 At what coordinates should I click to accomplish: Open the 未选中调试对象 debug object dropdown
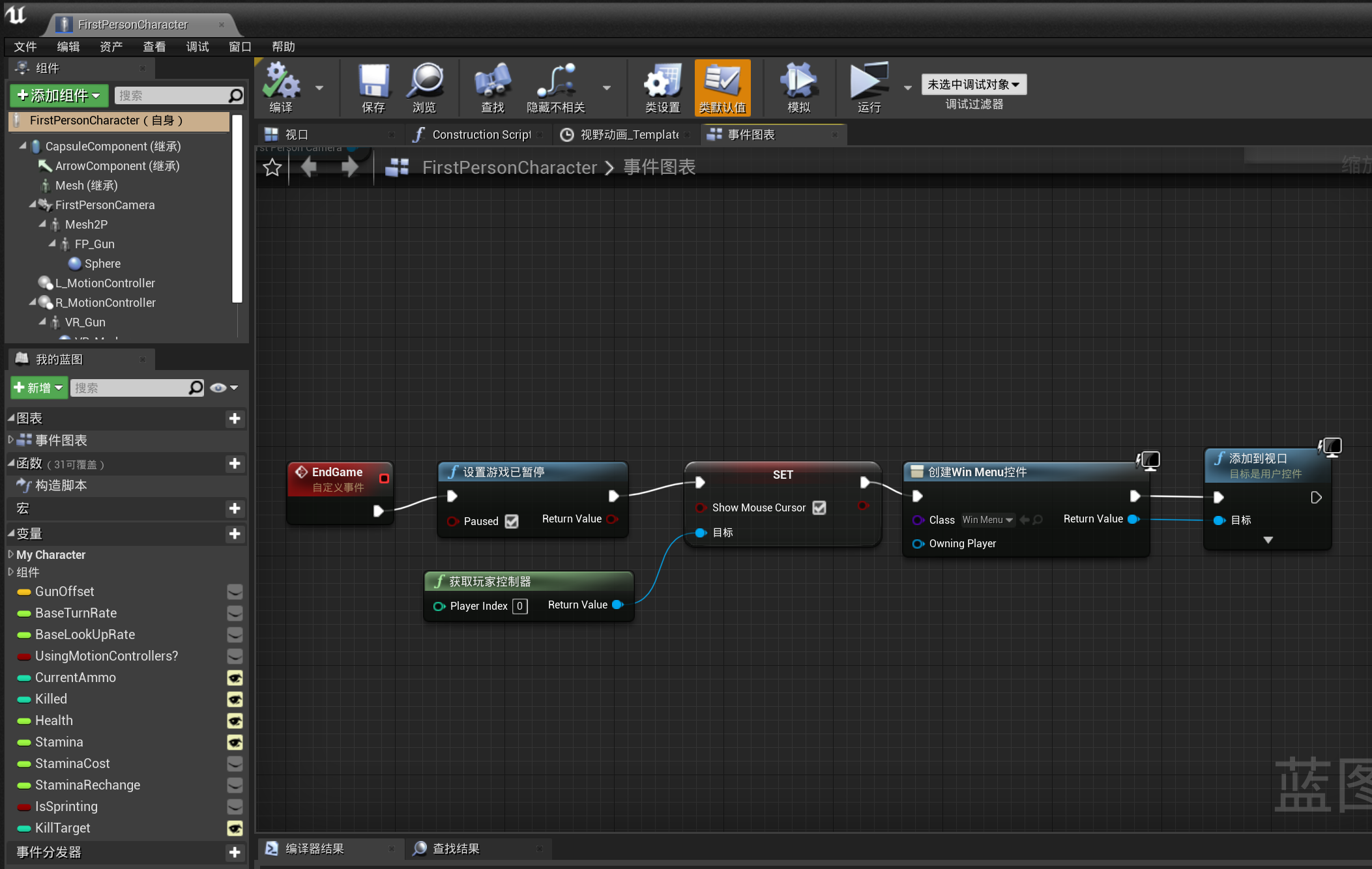[973, 84]
